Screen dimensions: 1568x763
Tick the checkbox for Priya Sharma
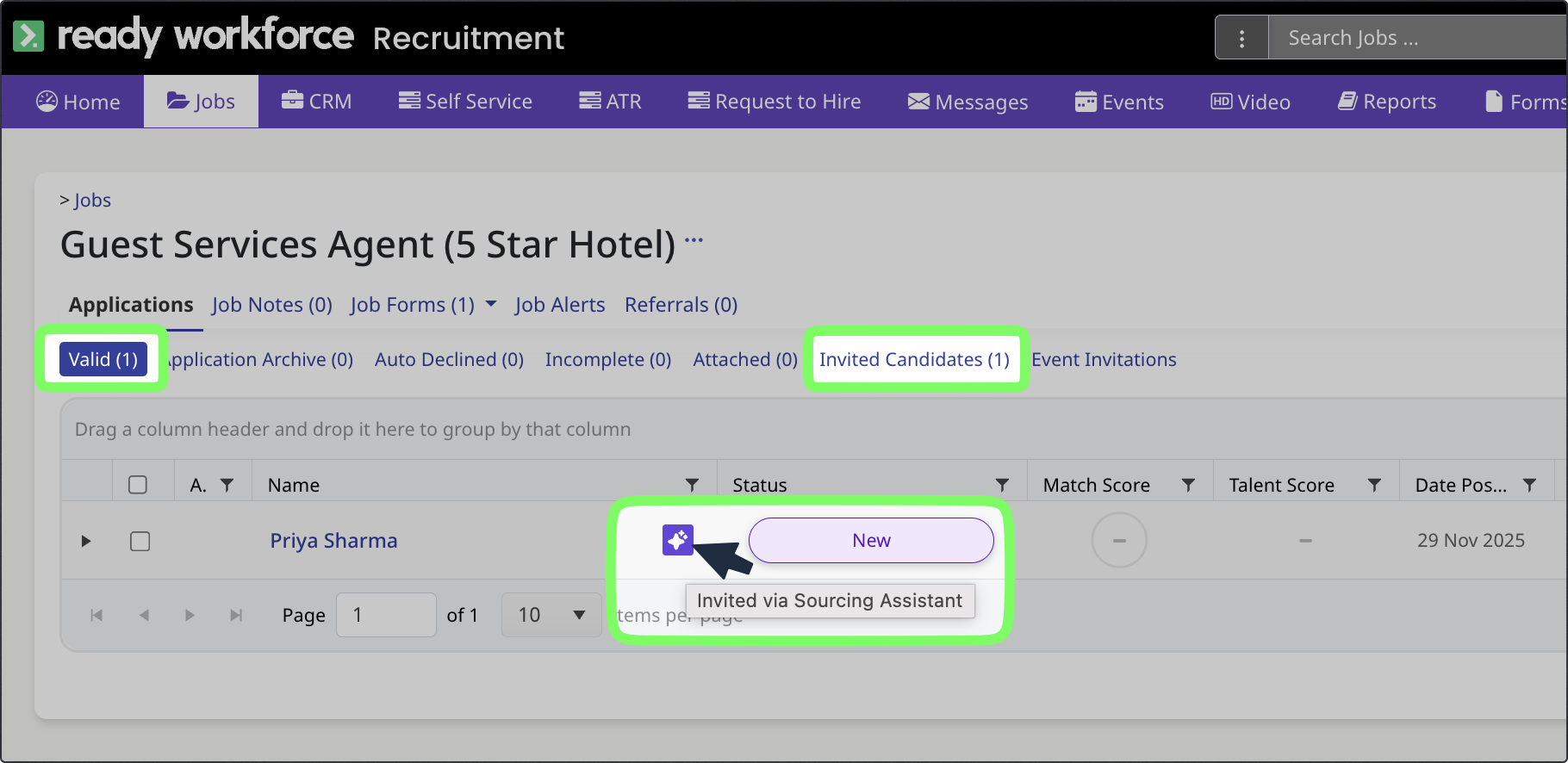pyautogui.click(x=140, y=541)
